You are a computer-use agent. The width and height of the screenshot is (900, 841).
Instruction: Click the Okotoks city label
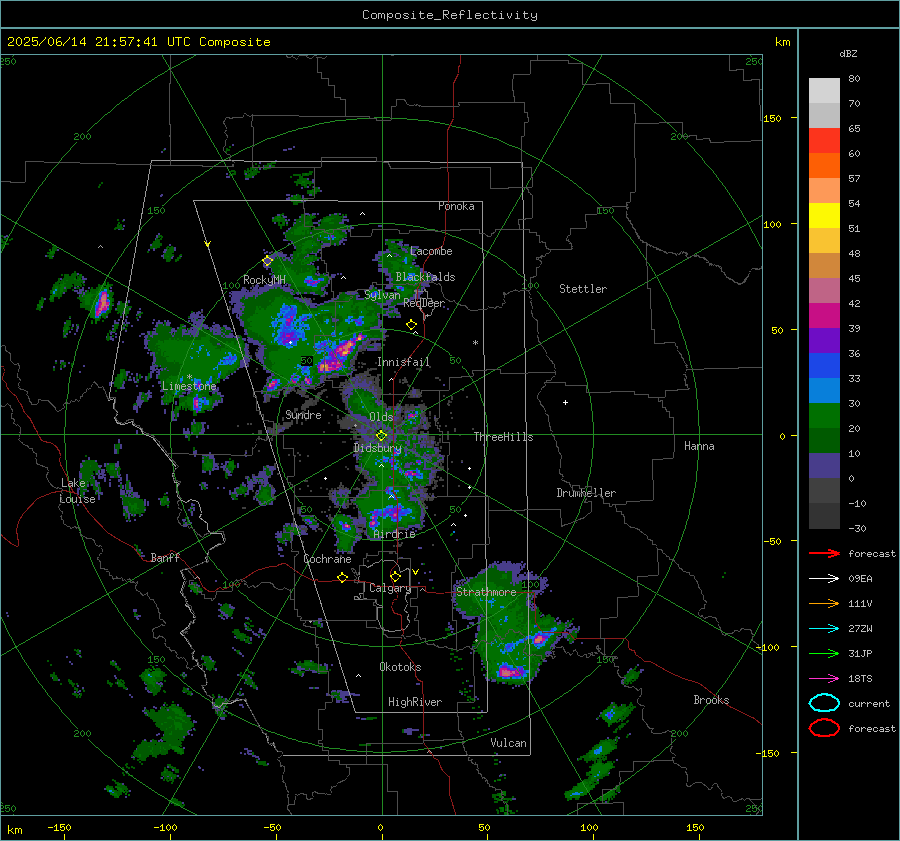click(x=400, y=667)
